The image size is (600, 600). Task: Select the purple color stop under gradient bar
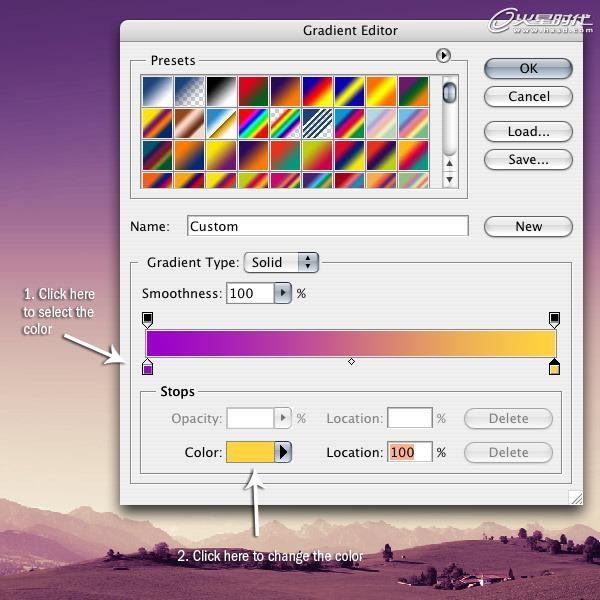[x=148, y=368]
